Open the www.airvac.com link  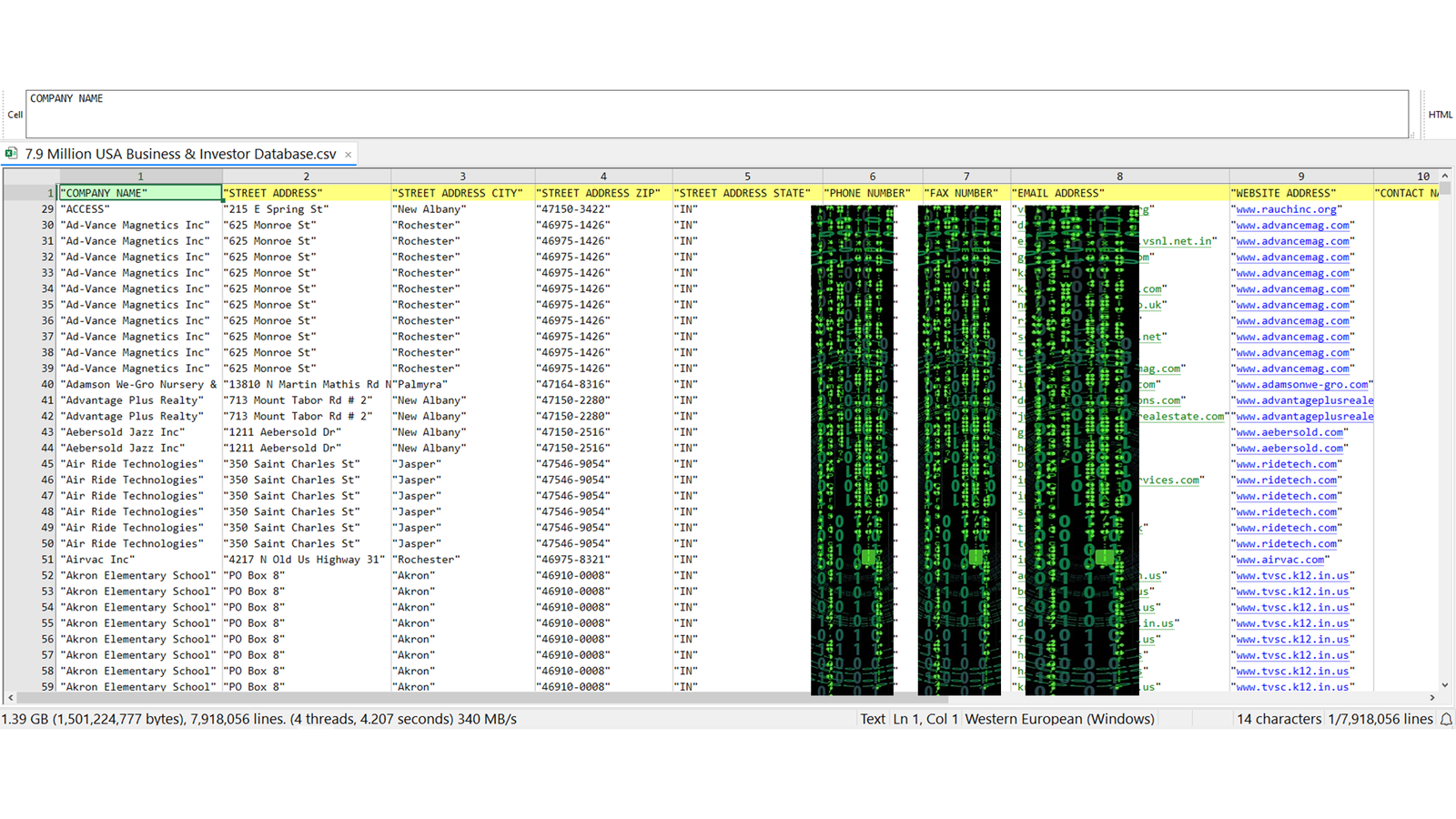point(1279,560)
